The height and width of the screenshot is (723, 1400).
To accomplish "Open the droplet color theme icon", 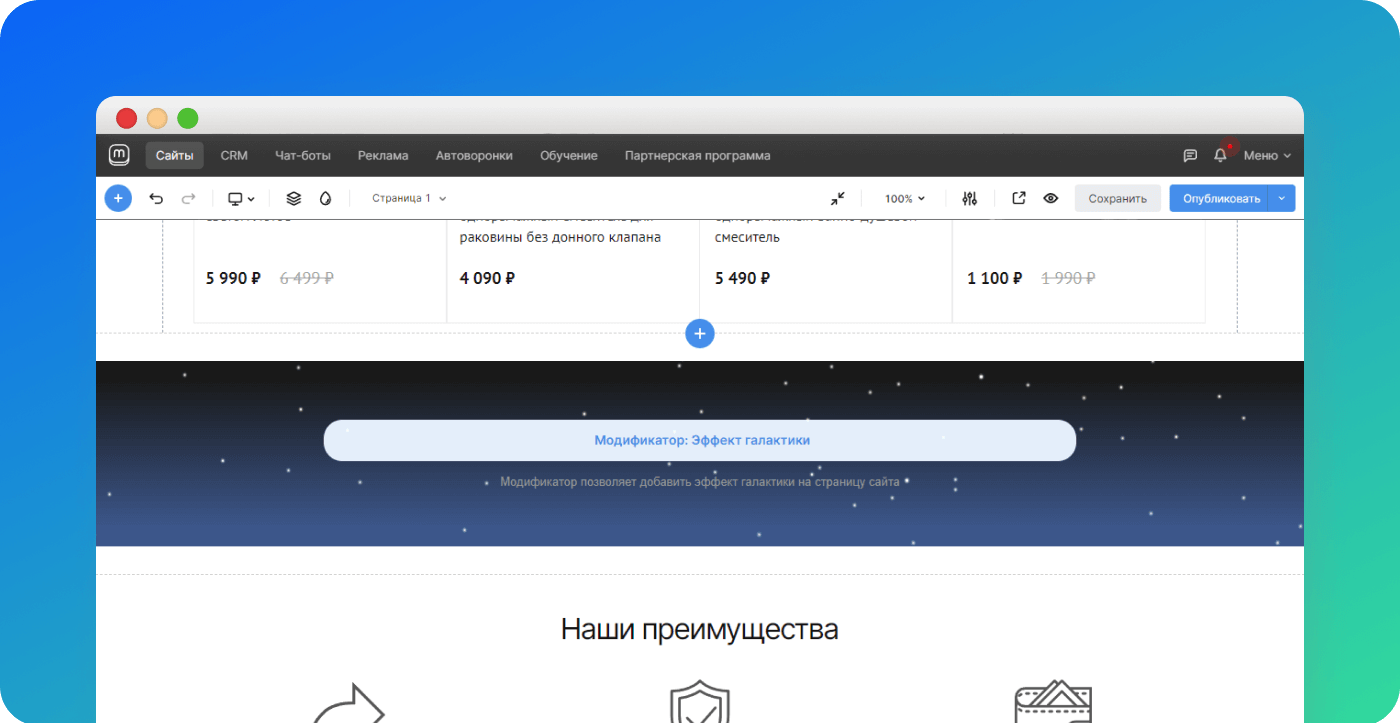I will coord(325,198).
